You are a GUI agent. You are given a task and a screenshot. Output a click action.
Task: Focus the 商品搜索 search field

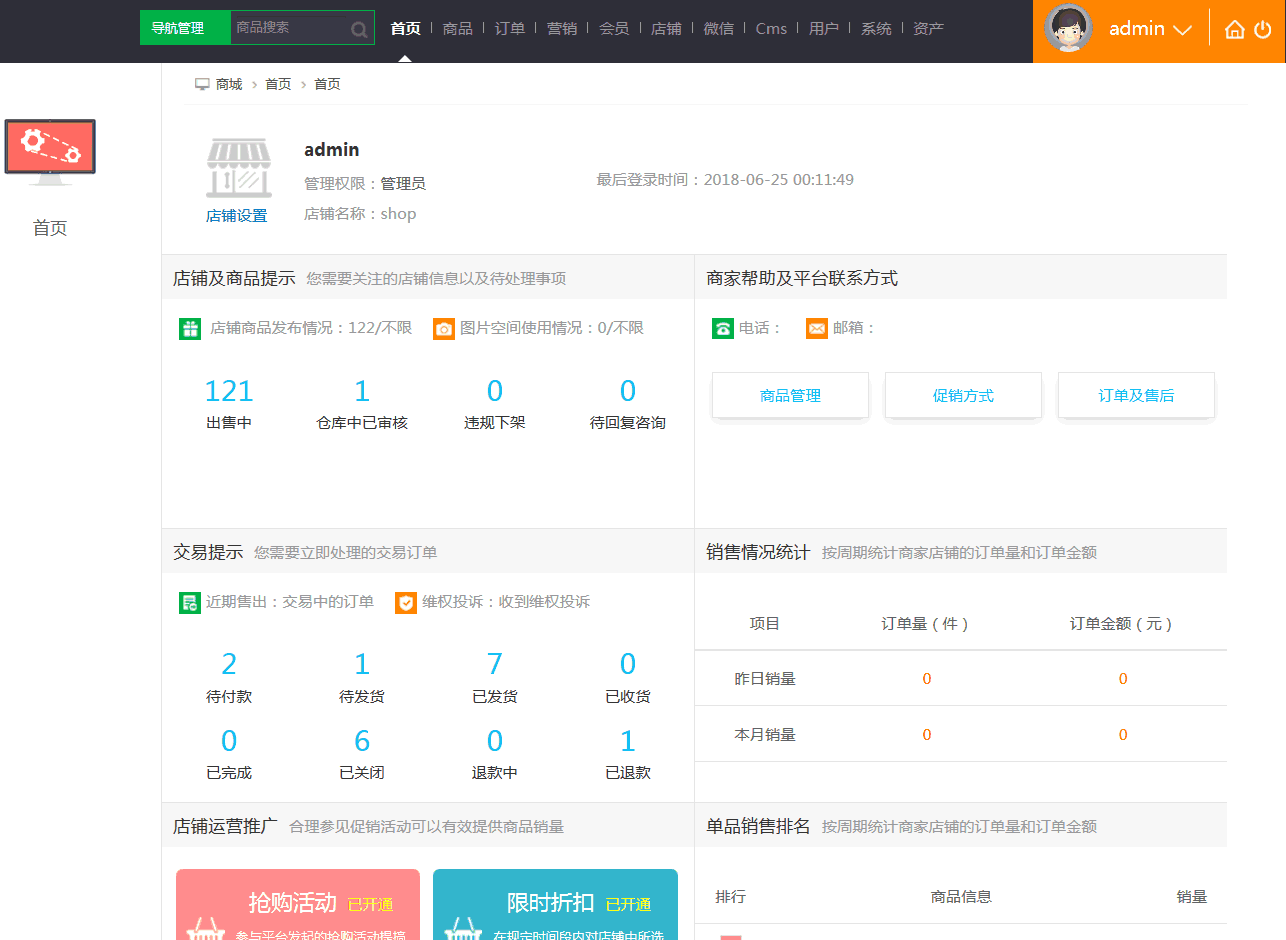pos(290,28)
